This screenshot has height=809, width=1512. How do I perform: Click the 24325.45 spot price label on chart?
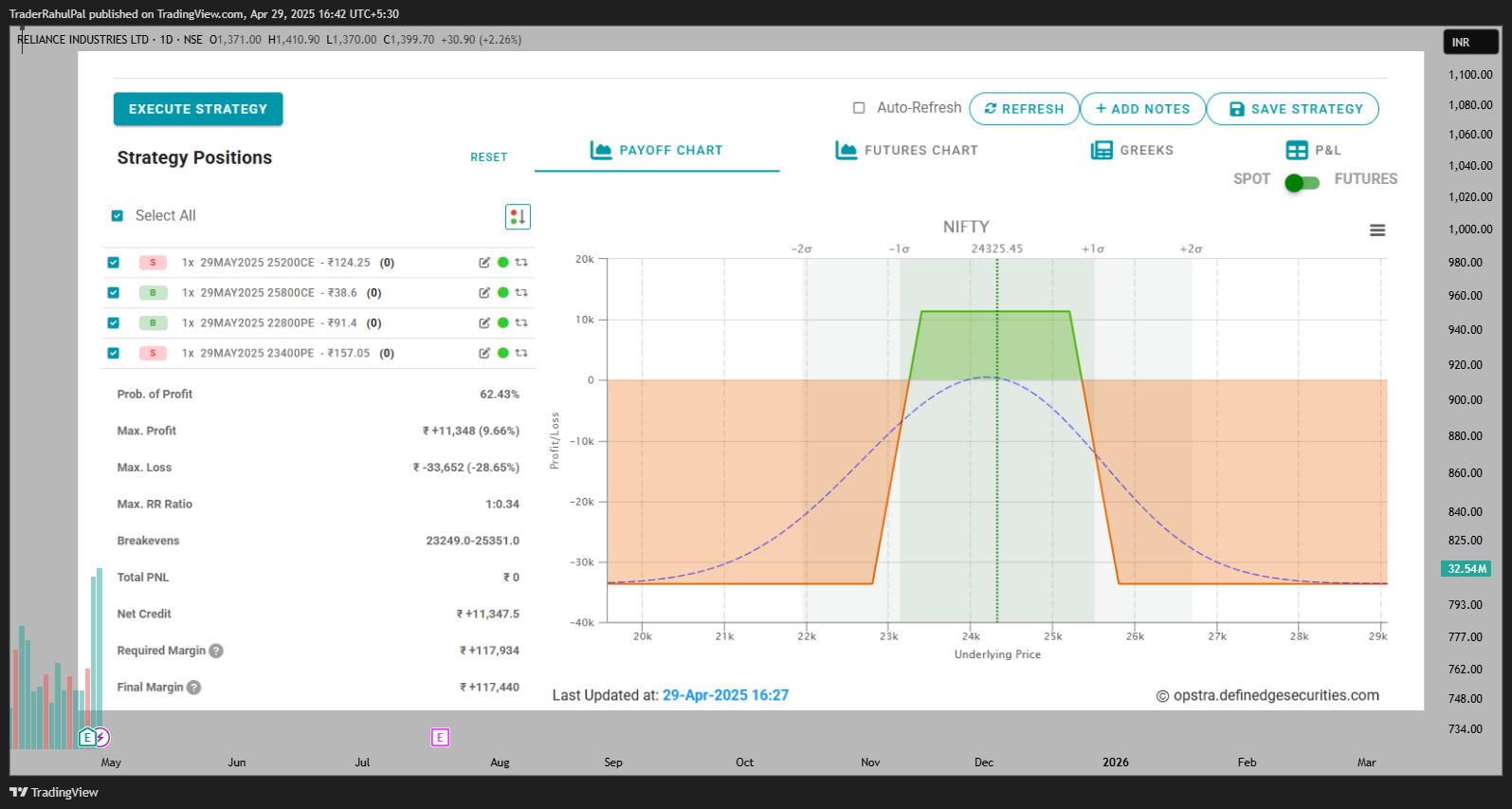click(997, 248)
